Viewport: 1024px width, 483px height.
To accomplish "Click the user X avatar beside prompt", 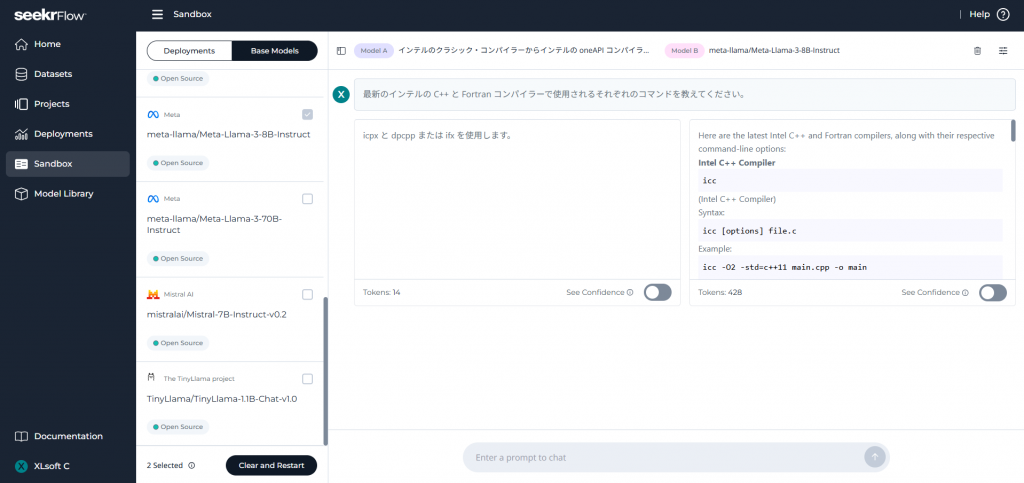I will 341,95.
